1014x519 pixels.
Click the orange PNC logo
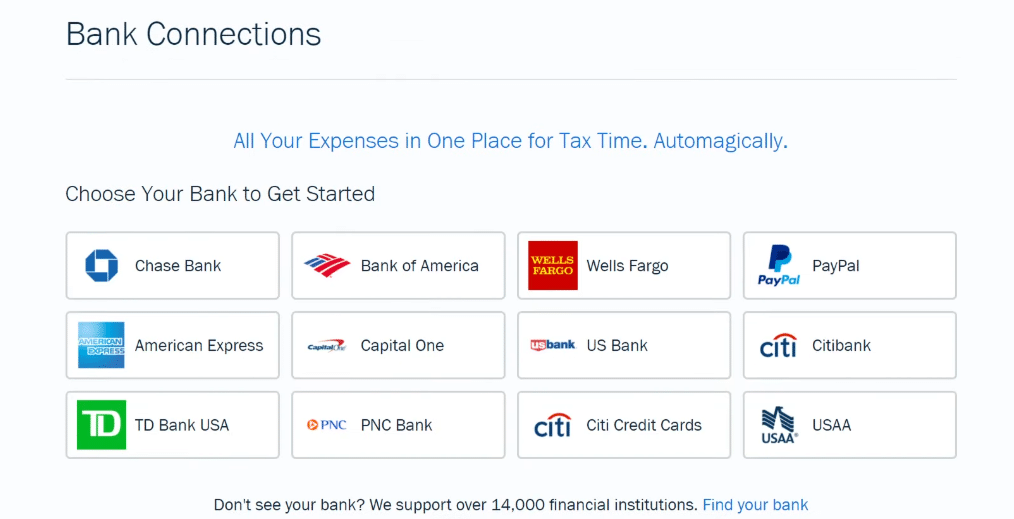[x=327, y=425]
